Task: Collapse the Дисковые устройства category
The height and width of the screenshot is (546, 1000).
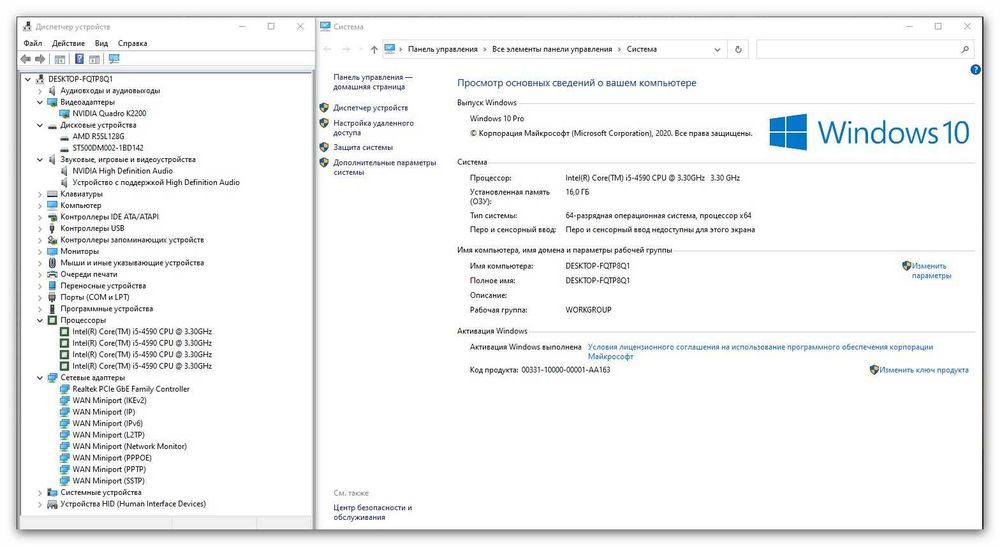Action: (x=40, y=125)
